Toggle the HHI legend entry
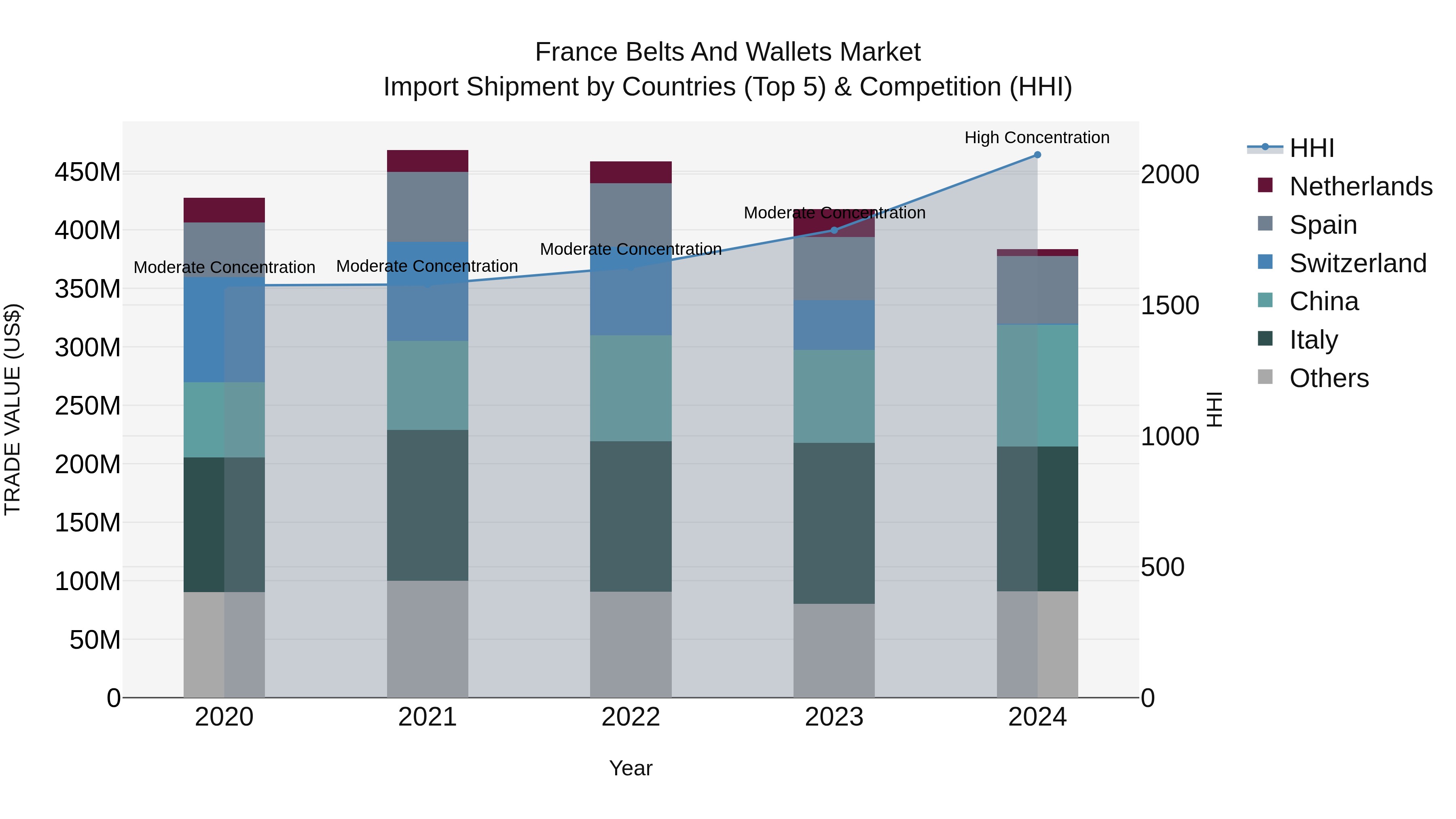The width and height of the screenshot is (1456, 819). (1291, 148)
